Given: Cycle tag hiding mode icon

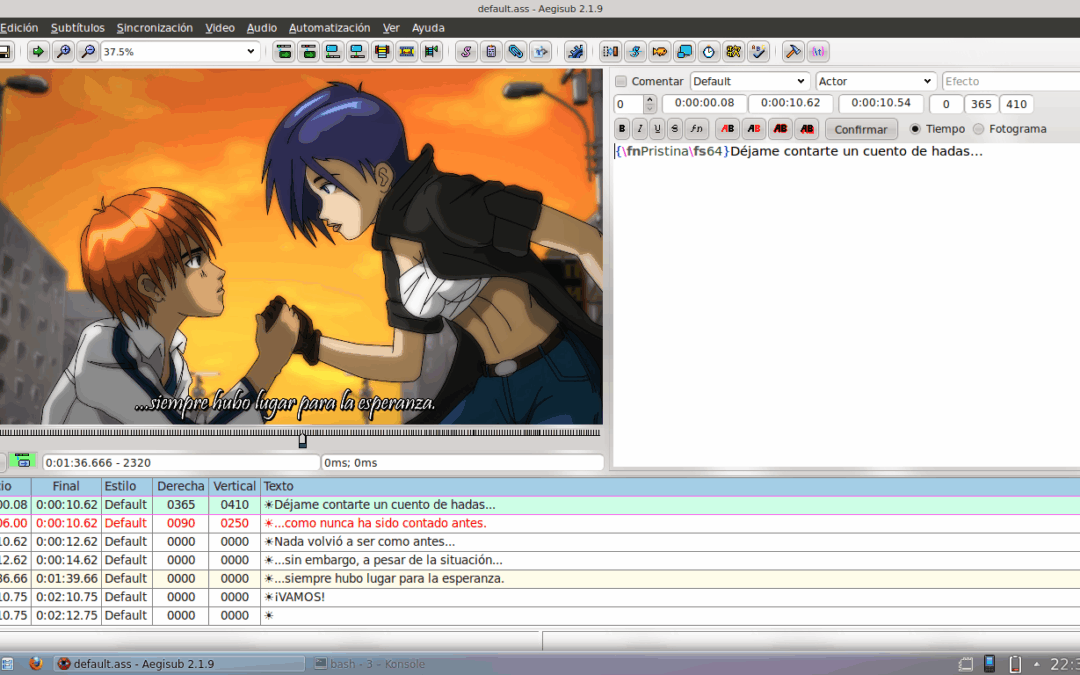Looking at the screenshot, I should click(818, 52).
